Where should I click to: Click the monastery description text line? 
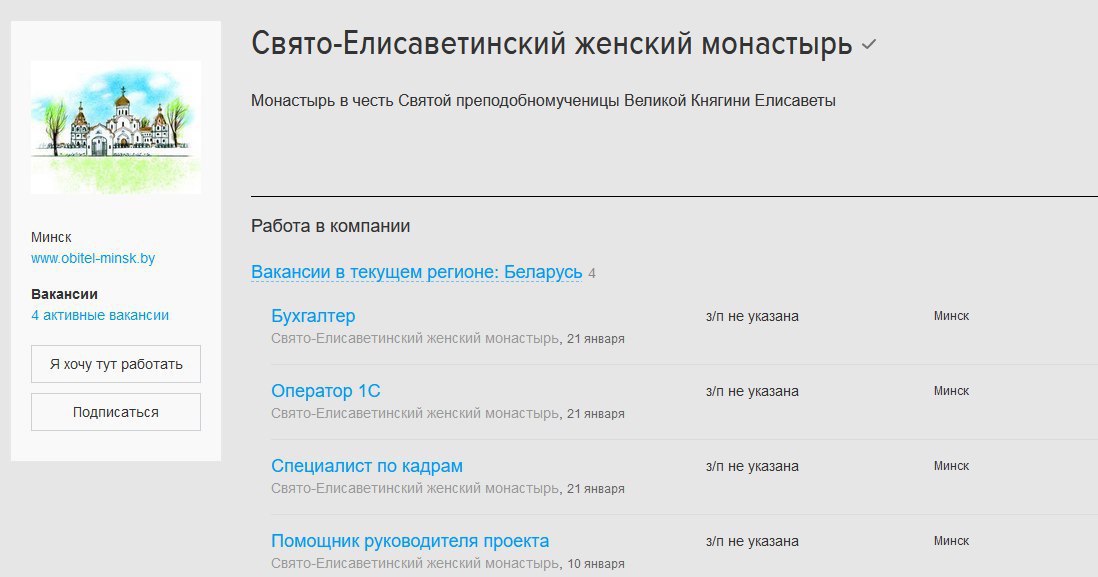pyautogui.click(x=543, y=101)
